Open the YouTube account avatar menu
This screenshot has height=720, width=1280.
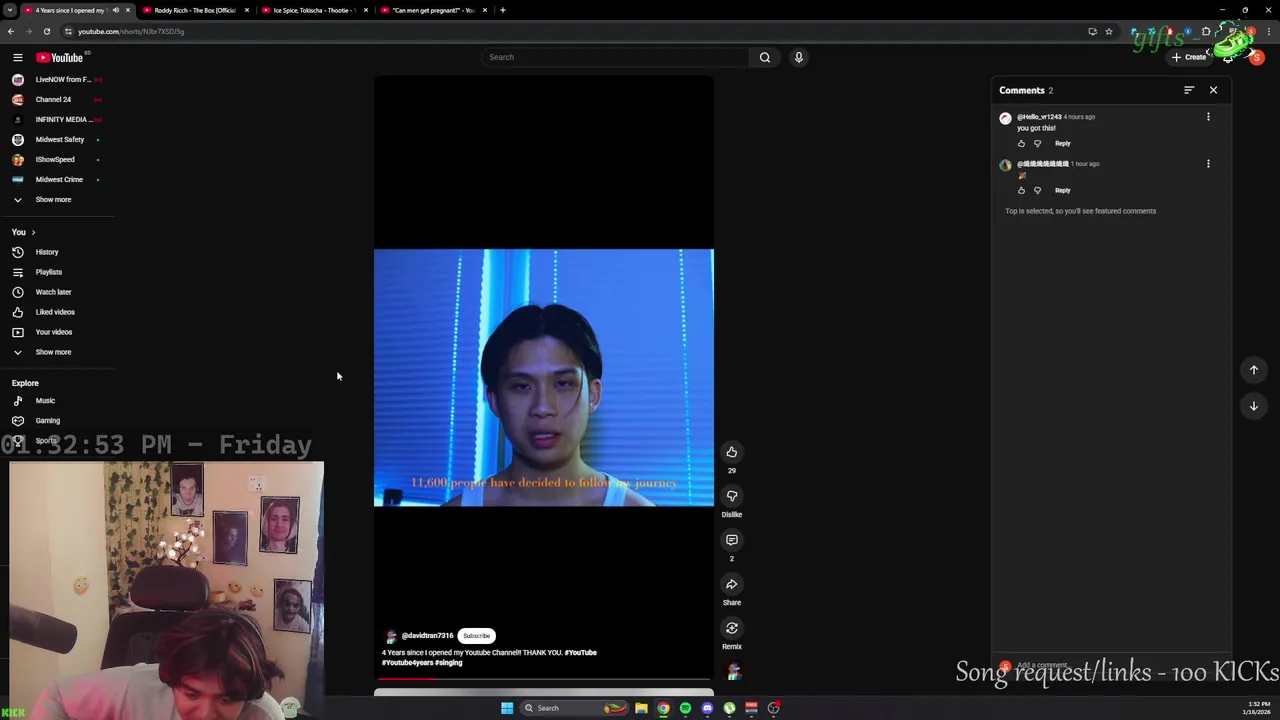[x=1257, y=57]
